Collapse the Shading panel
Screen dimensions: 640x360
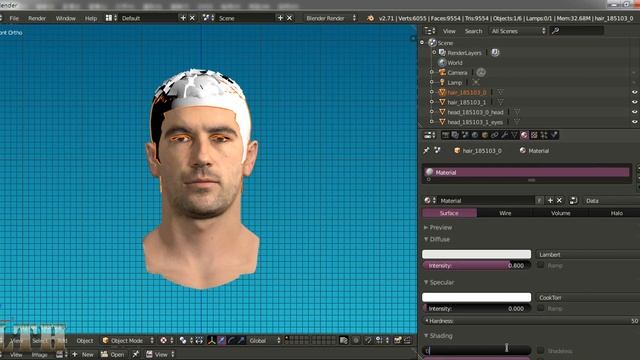pos(438,336)
